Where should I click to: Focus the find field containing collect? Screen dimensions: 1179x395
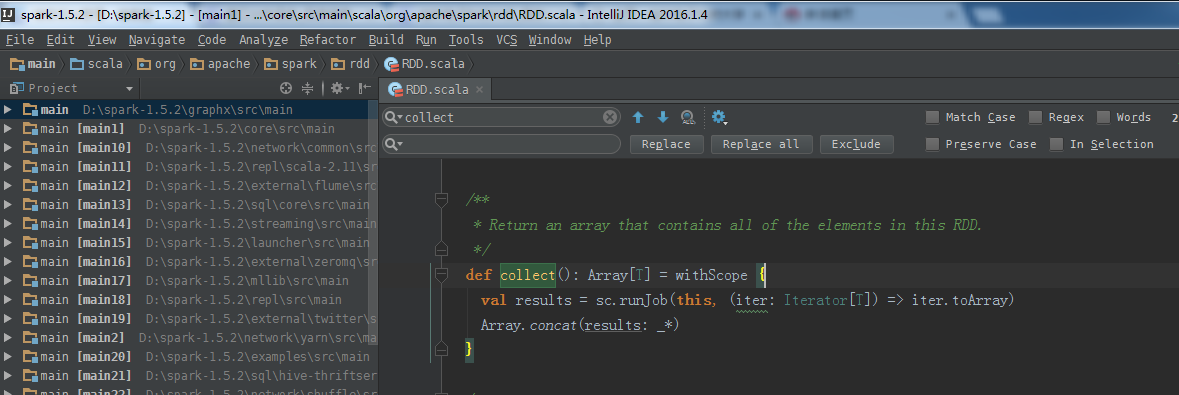coord(502,117)
